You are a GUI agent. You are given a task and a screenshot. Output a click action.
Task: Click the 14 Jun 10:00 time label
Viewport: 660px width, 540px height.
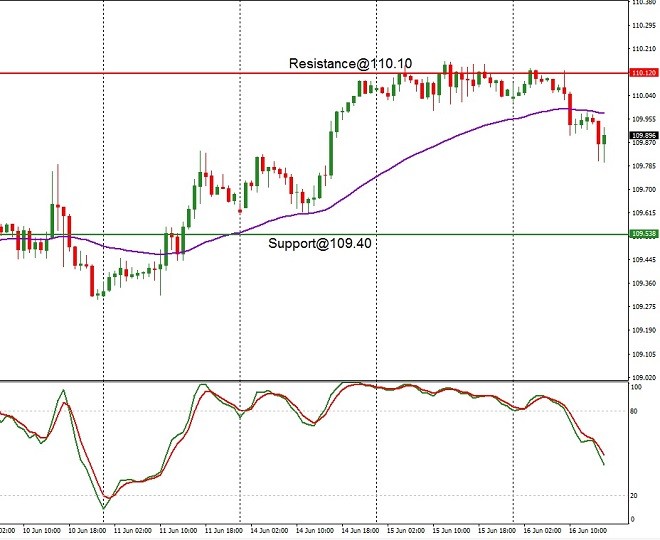[315, 530]
